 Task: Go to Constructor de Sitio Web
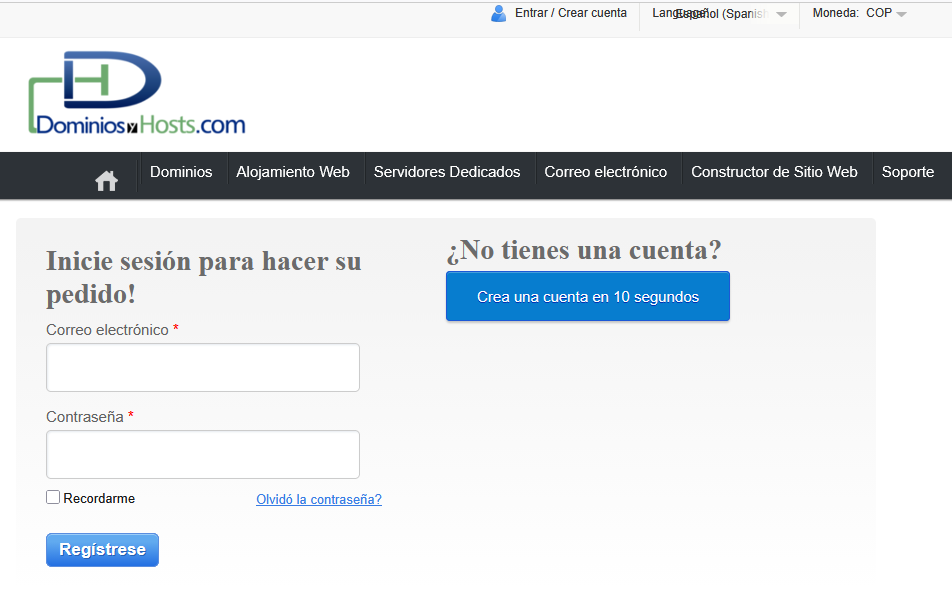tap(774, 172)
